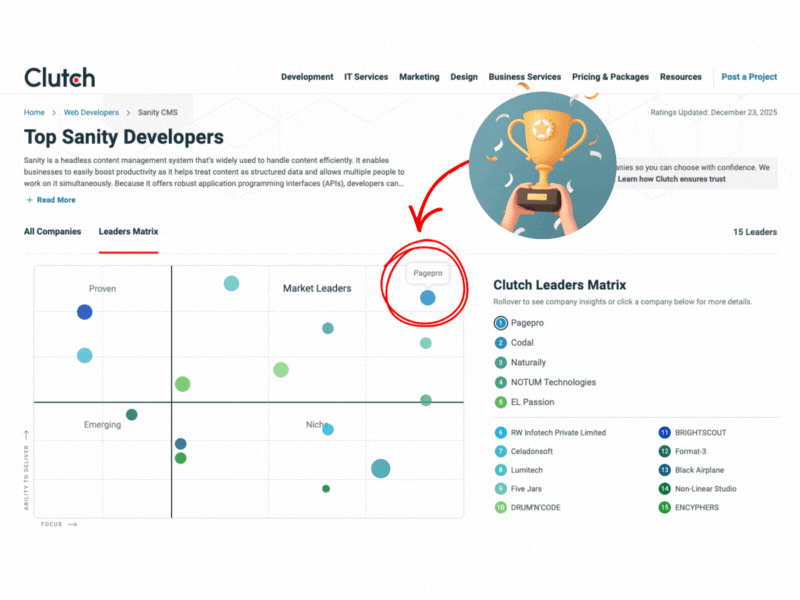Click the circled Pagepro bubble on the matrix
The image size is (800, 600).
[427, 297]
